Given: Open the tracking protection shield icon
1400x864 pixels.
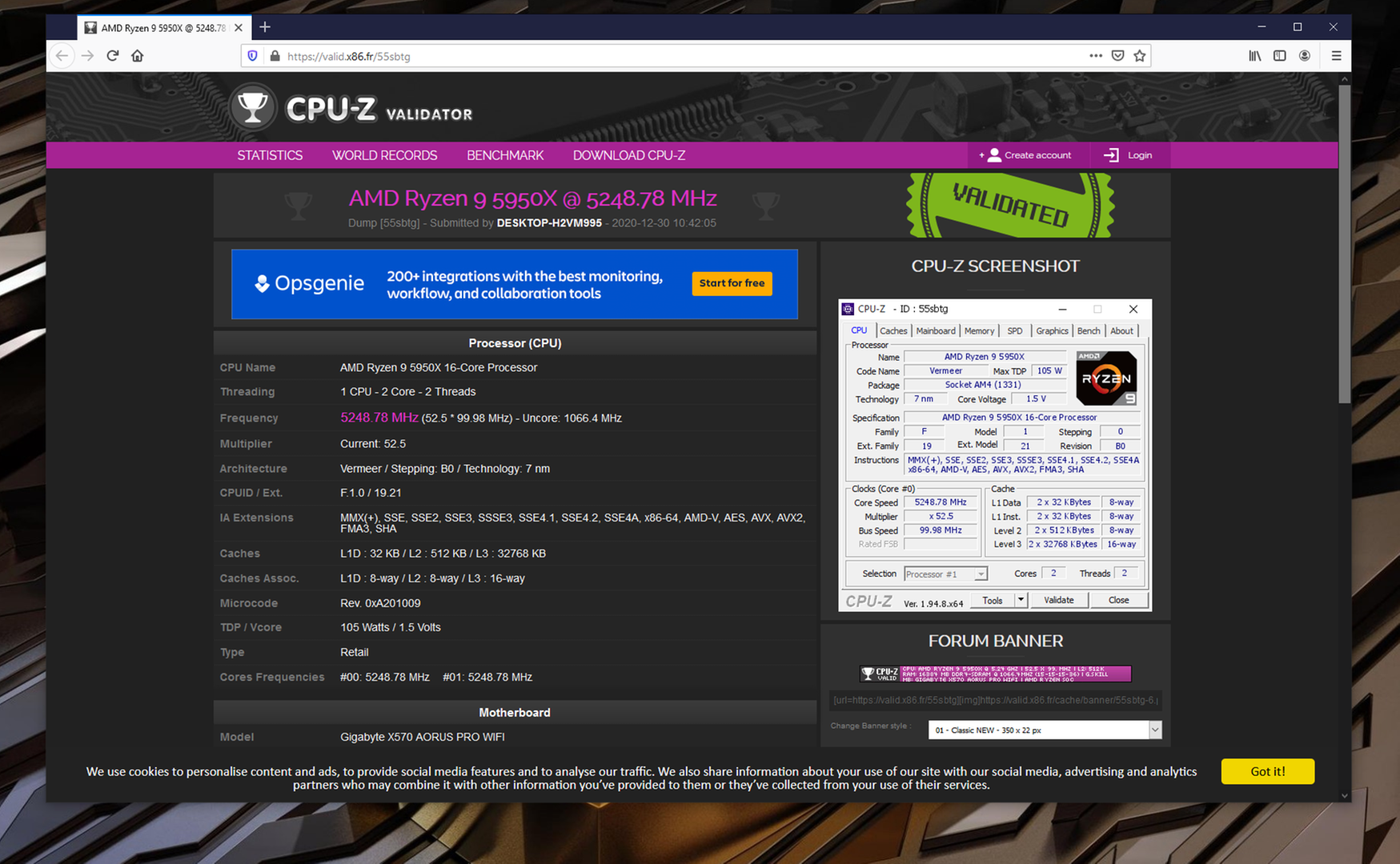Looking at the screenshot, I should (253, 56).
